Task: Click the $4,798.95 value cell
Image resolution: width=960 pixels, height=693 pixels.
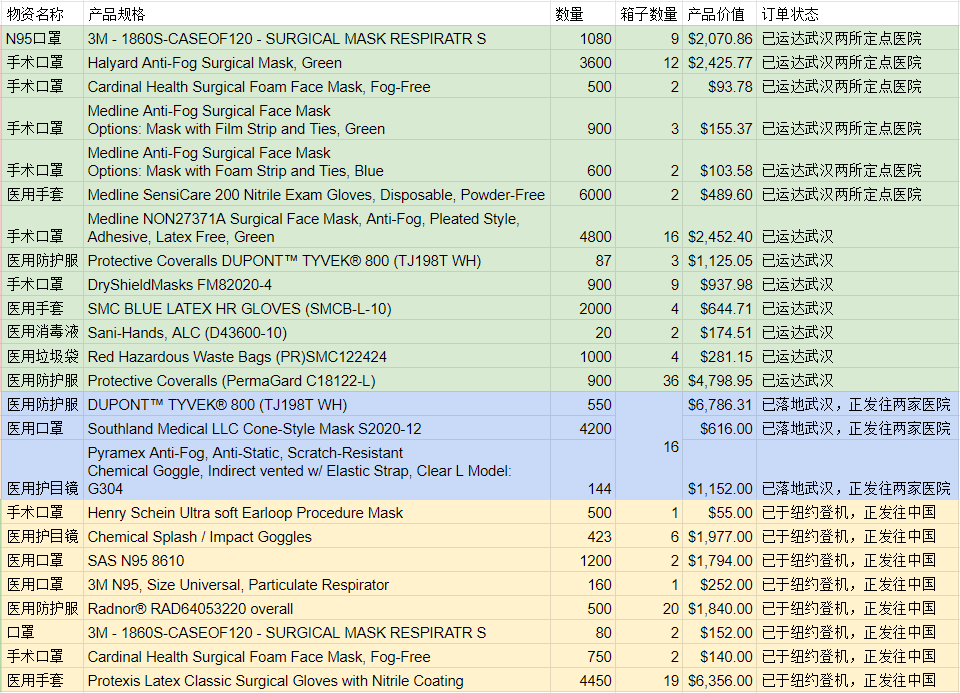Action: (719, 380)
